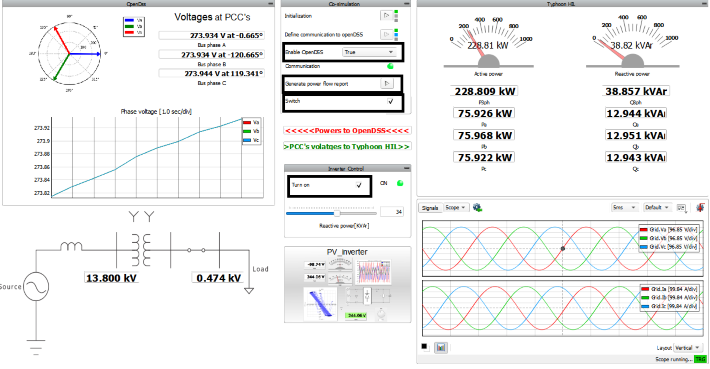Click the reactive power value field

point(392,212)
